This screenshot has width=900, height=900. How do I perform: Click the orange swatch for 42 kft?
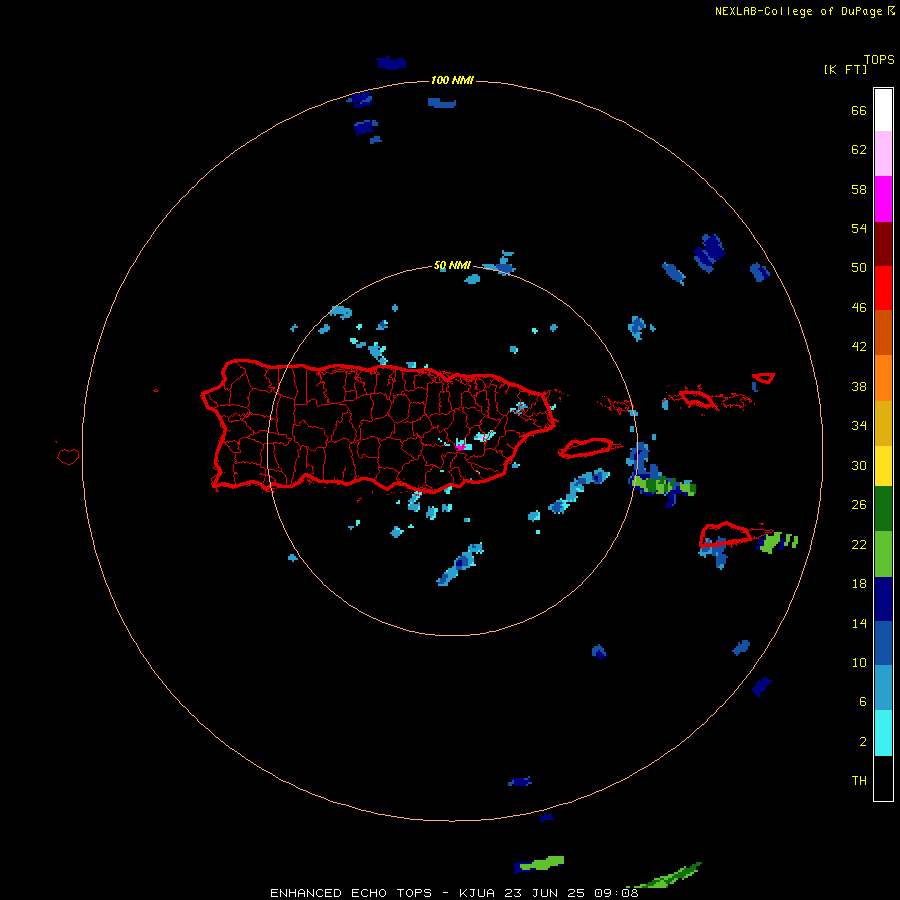click(883, 378)
